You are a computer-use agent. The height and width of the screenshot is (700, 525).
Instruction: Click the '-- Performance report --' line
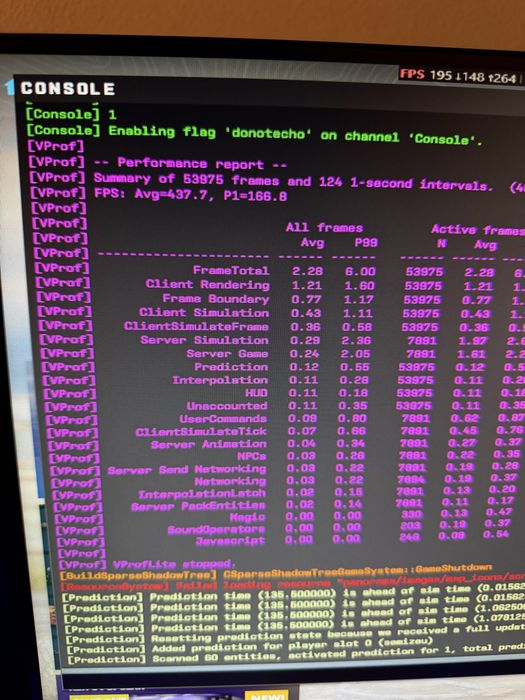pyautogui.click(x=191, y=163)
